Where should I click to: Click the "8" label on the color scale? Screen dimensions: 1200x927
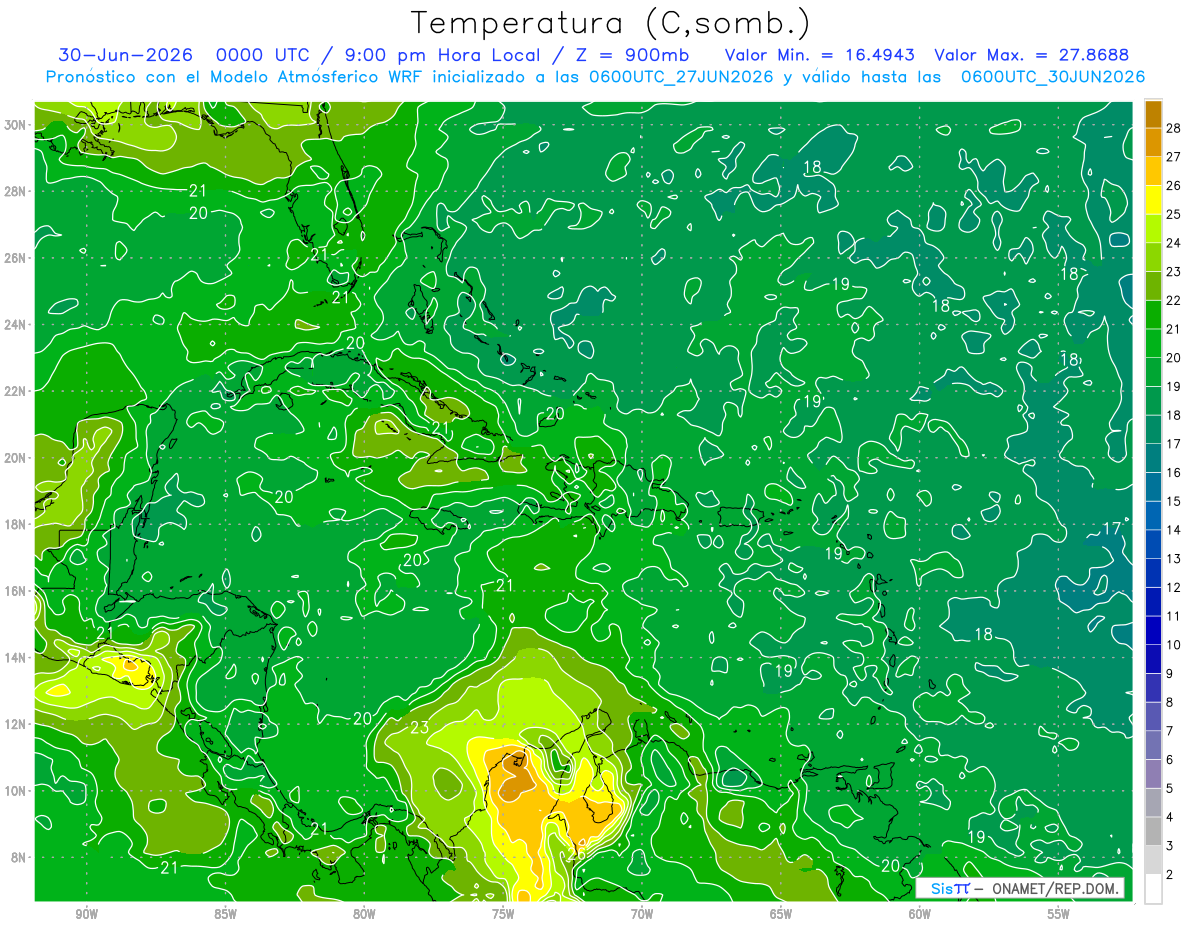1170,702
